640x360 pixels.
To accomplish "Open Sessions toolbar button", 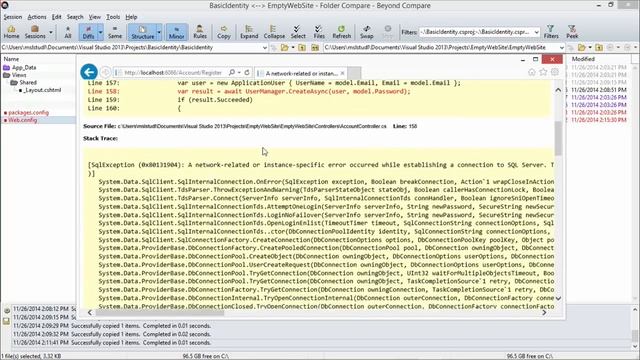I will click(x=35, y=32).
